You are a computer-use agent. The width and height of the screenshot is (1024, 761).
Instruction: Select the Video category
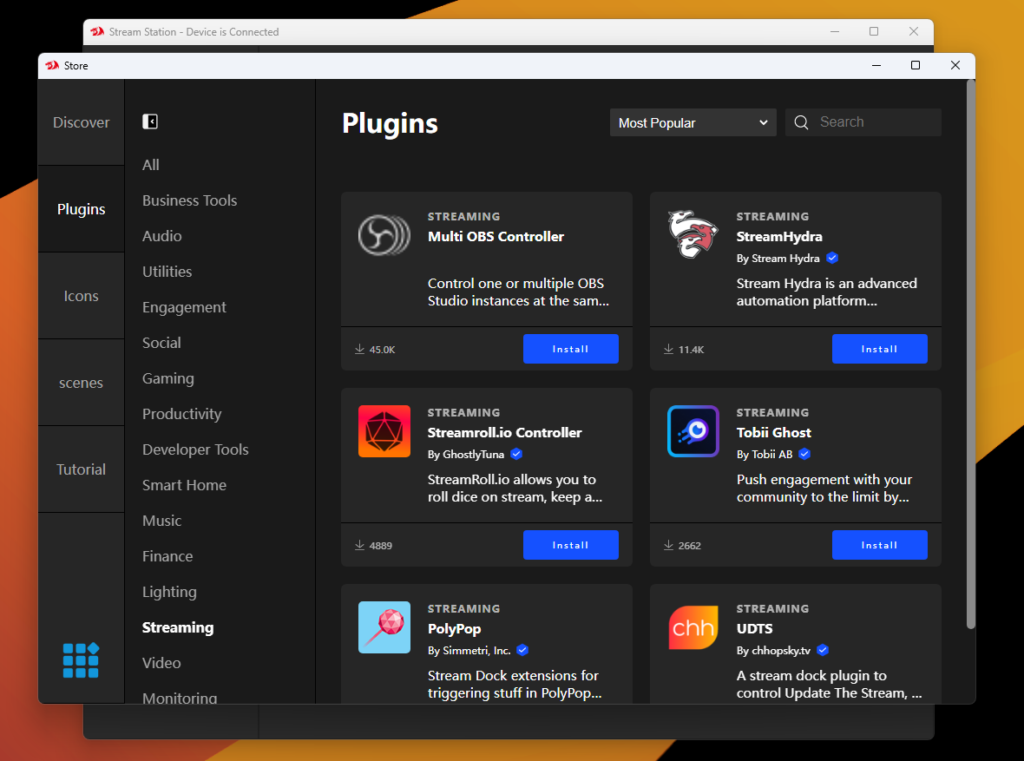click(161, 663)
